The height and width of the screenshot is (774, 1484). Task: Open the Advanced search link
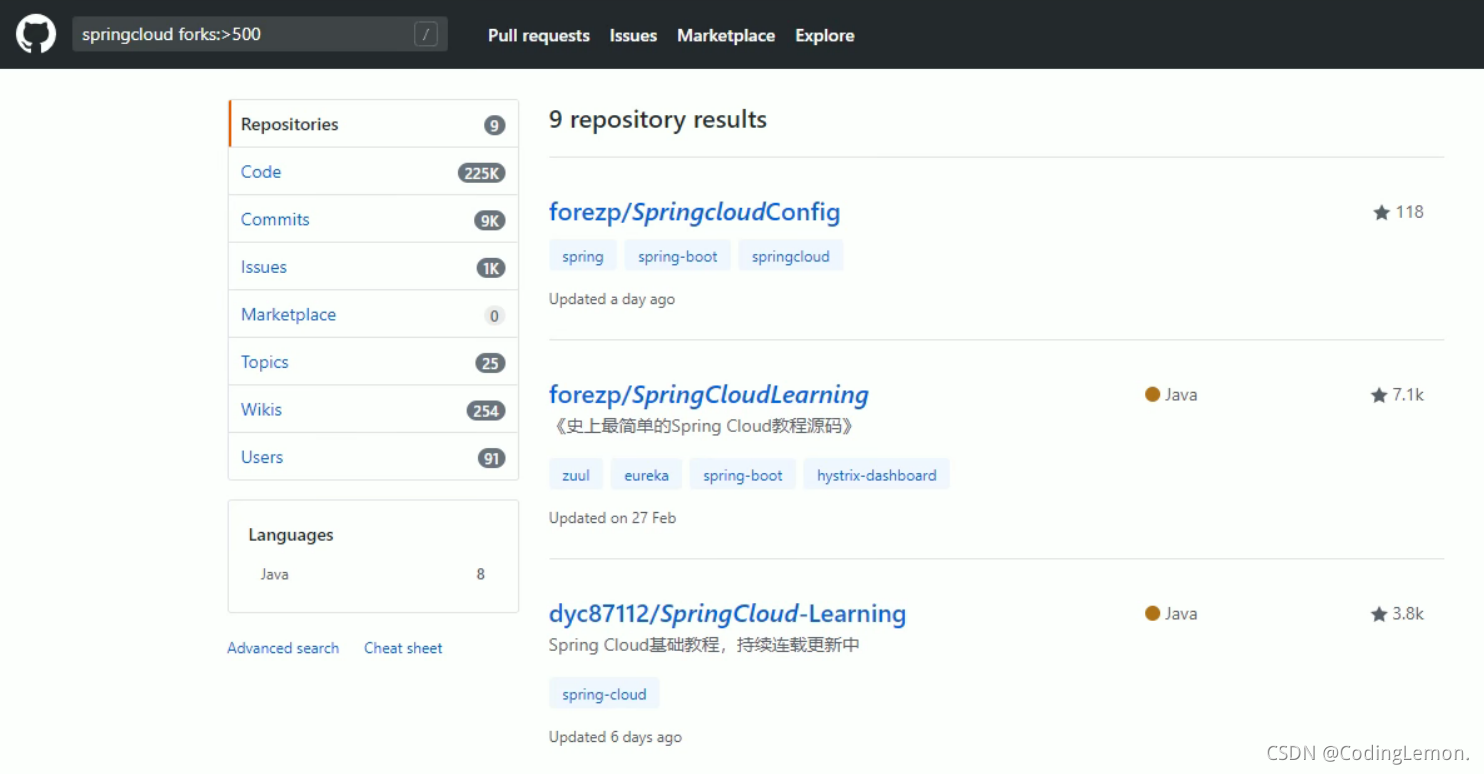283,648
